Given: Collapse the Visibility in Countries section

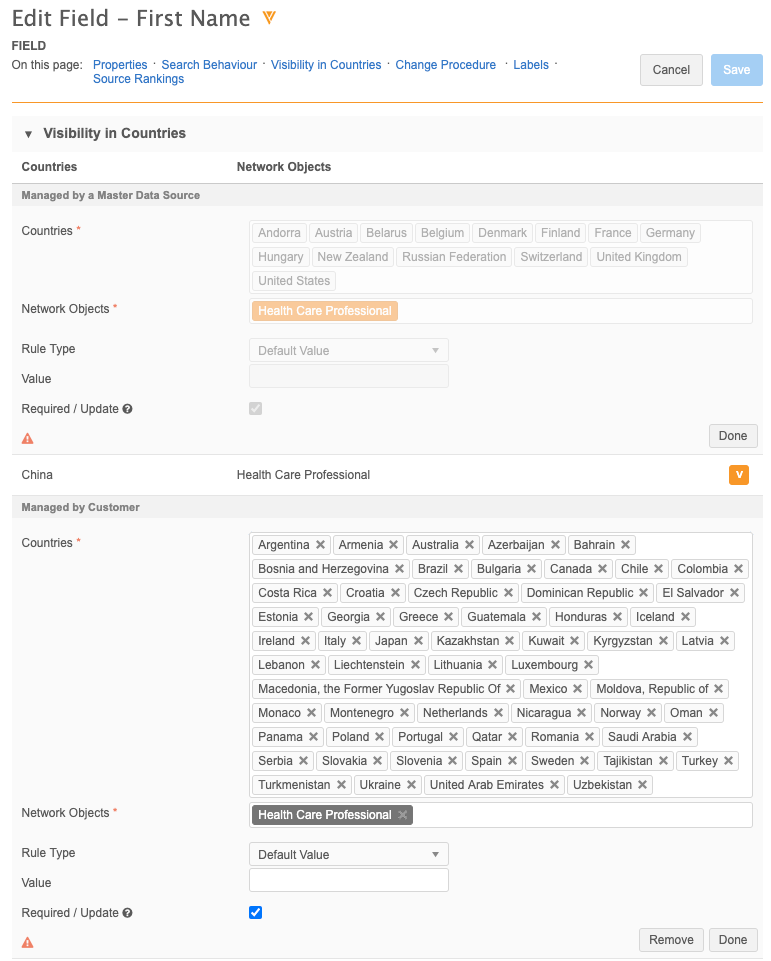Looking at the screenshot, I should click(x=28, y=134).
